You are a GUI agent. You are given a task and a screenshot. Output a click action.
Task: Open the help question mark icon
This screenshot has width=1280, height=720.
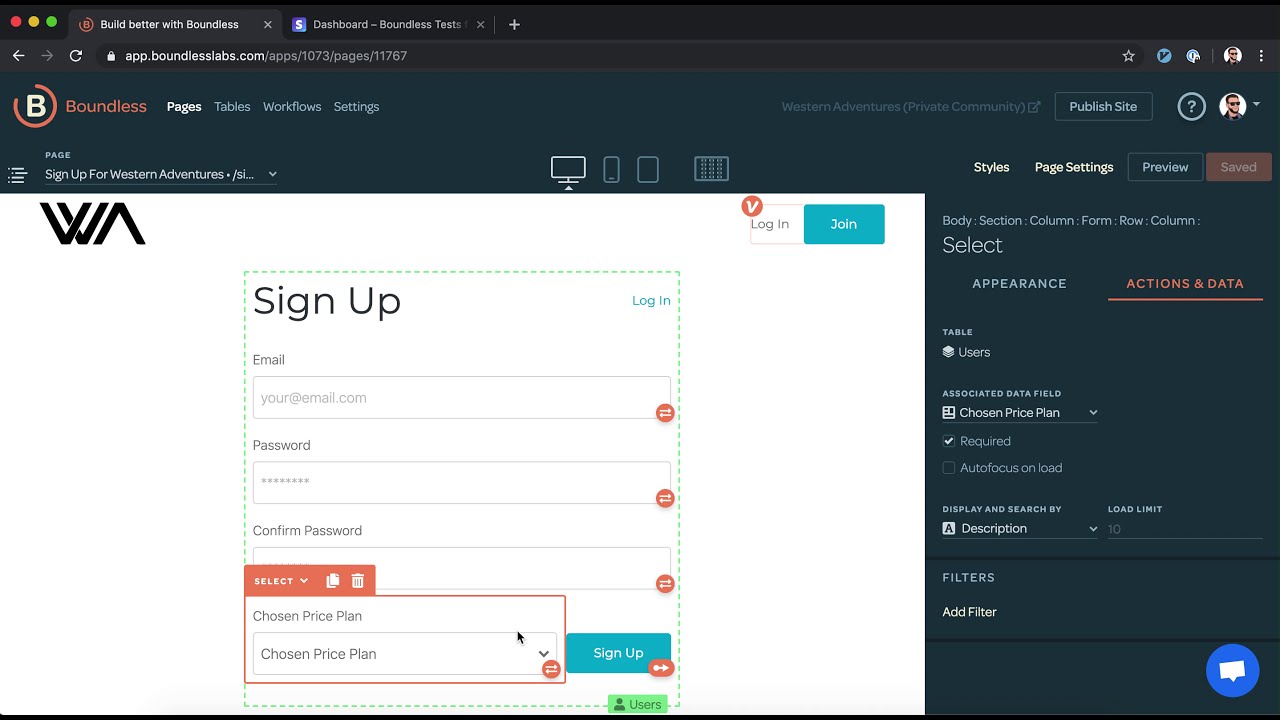pos(1191,106)
